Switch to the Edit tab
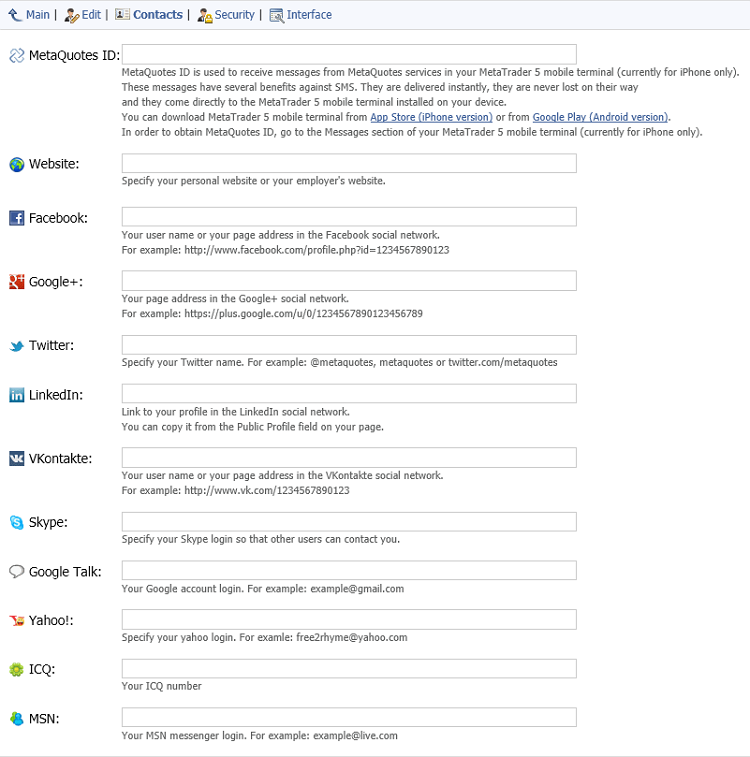 [91, 15]
